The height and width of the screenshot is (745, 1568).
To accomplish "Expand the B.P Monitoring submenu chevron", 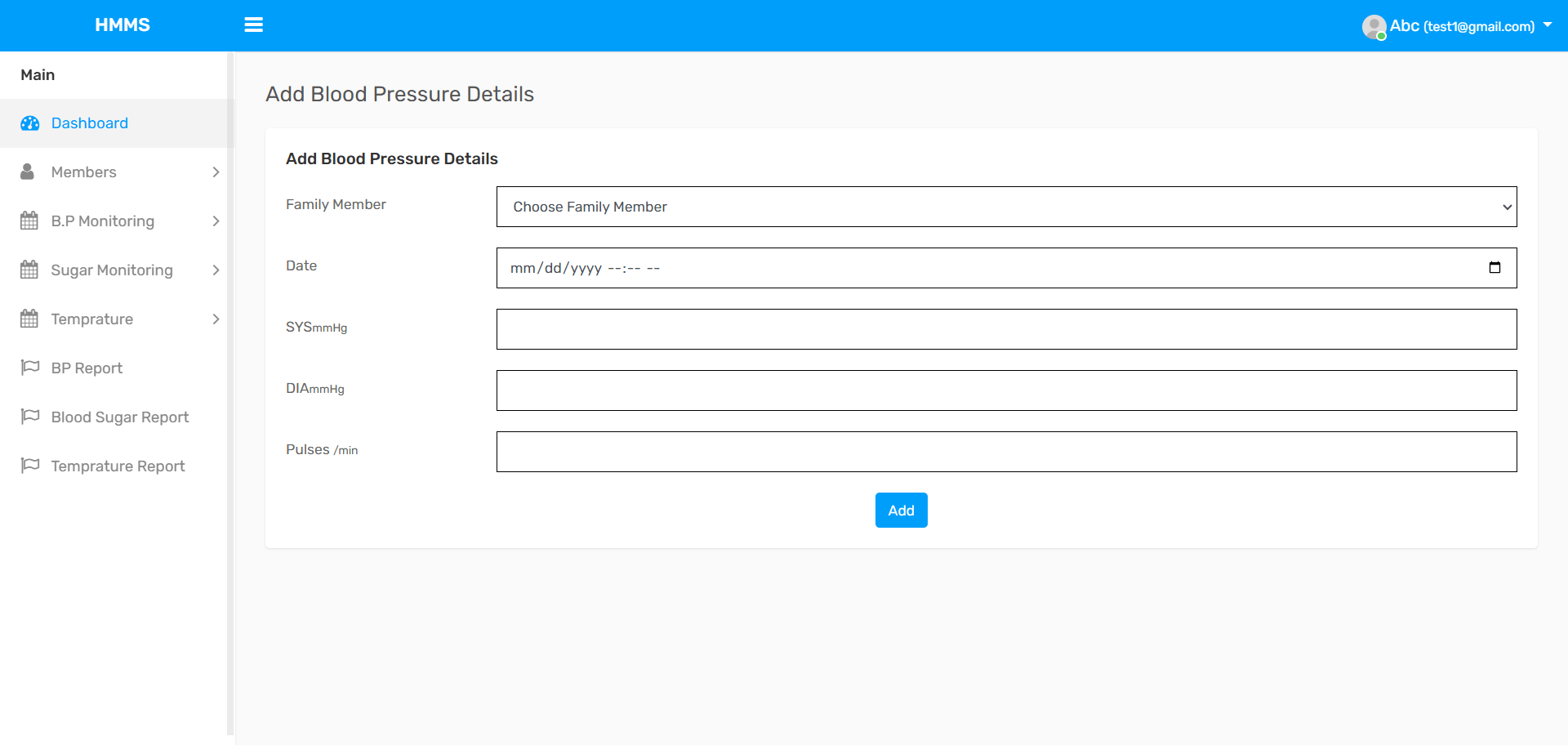I will (x=216, y=221).
